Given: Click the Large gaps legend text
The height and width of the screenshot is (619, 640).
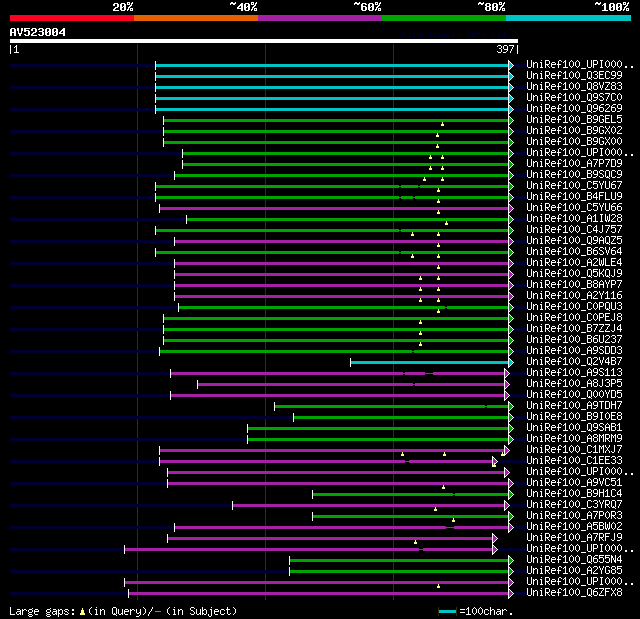Looking at the screenshot, I should tap(123, 611).
